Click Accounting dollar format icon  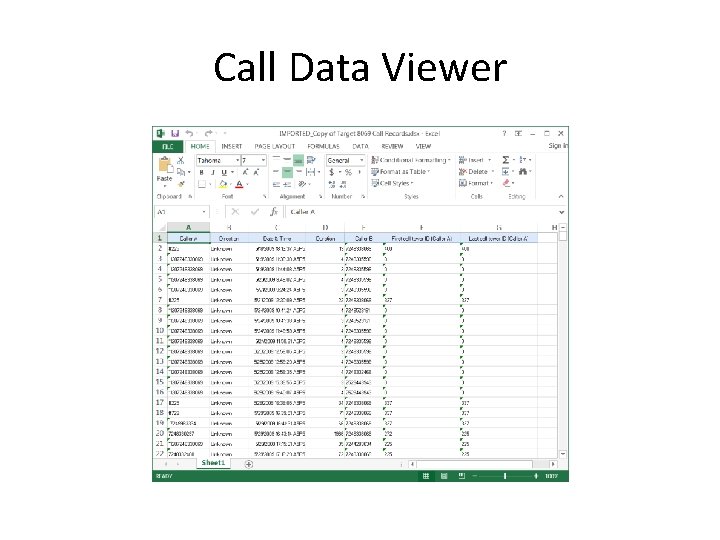[332, 172]
